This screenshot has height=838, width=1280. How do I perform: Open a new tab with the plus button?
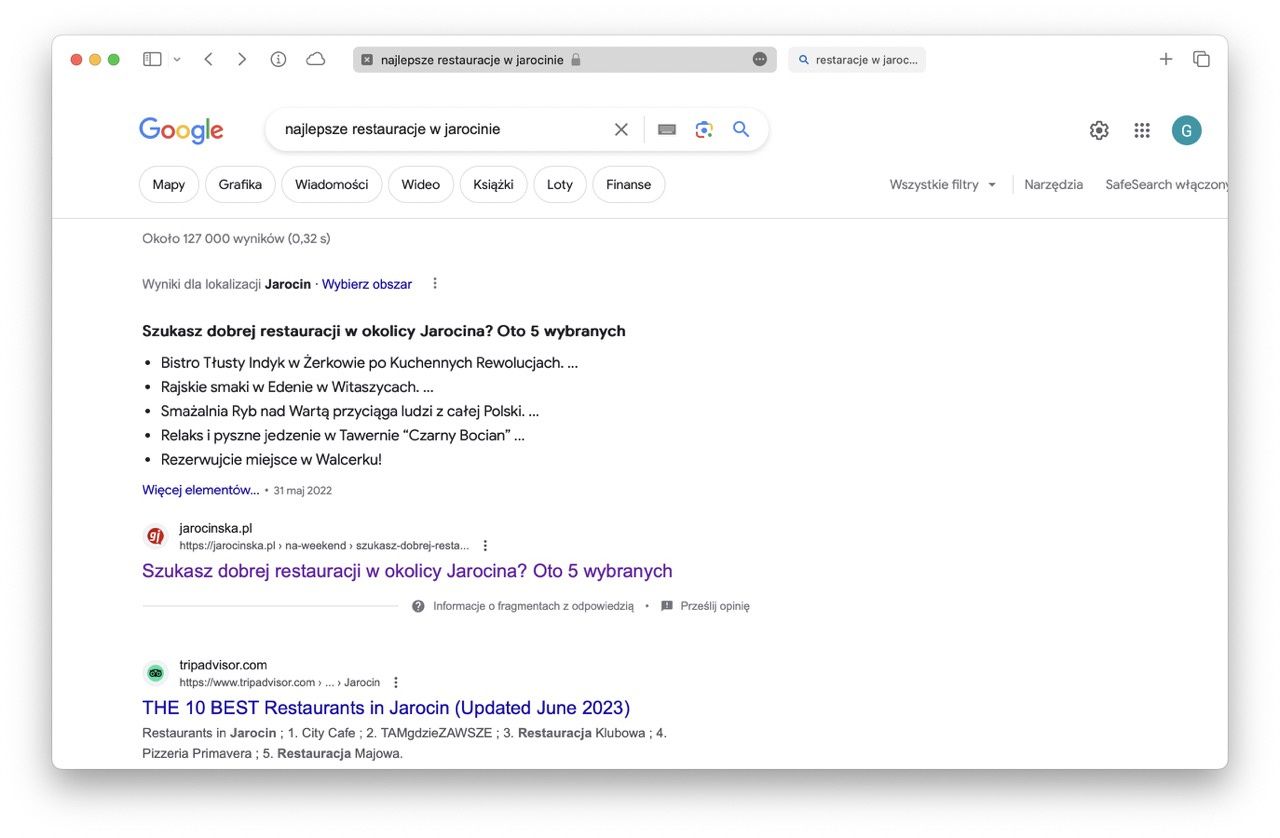click(x=1166, y=60)
